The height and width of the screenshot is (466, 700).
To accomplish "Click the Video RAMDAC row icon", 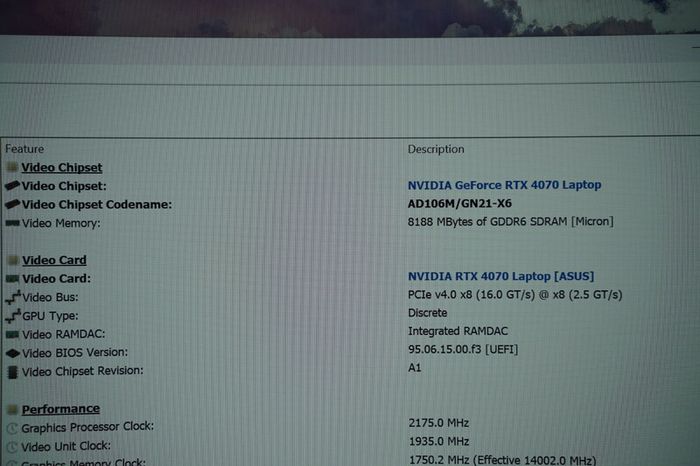I will 12,334.
